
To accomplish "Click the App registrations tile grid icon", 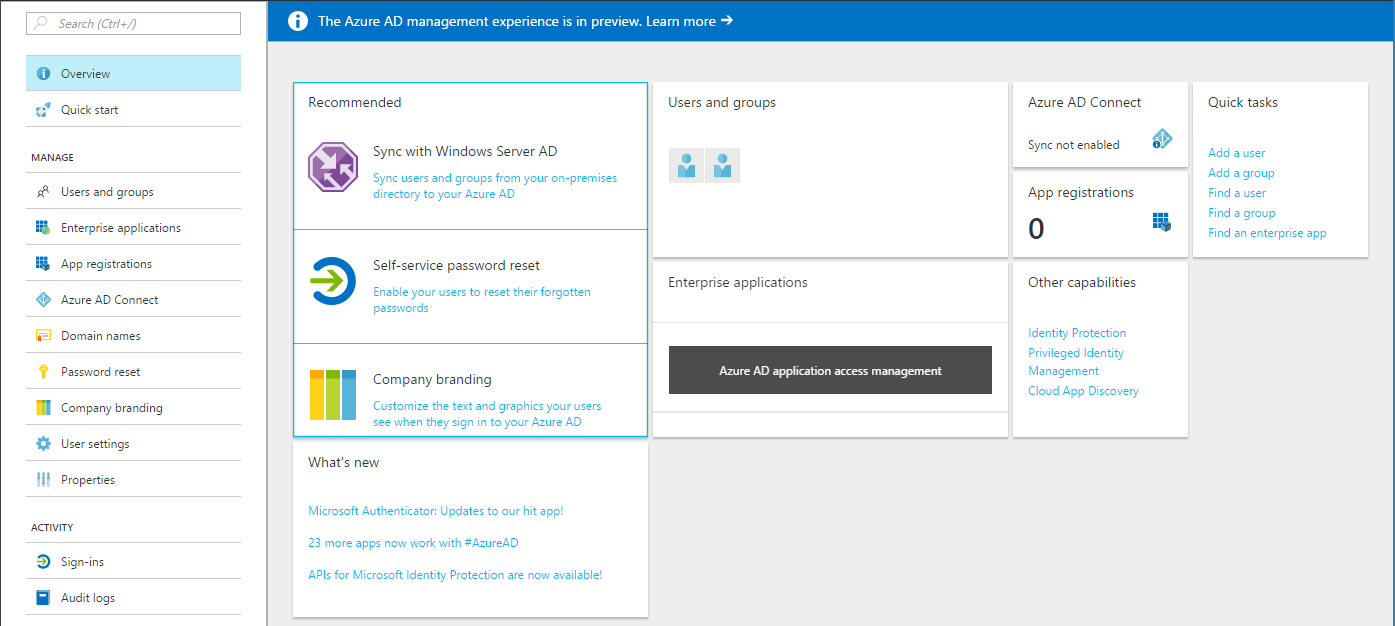I will tap(1161, 222).
